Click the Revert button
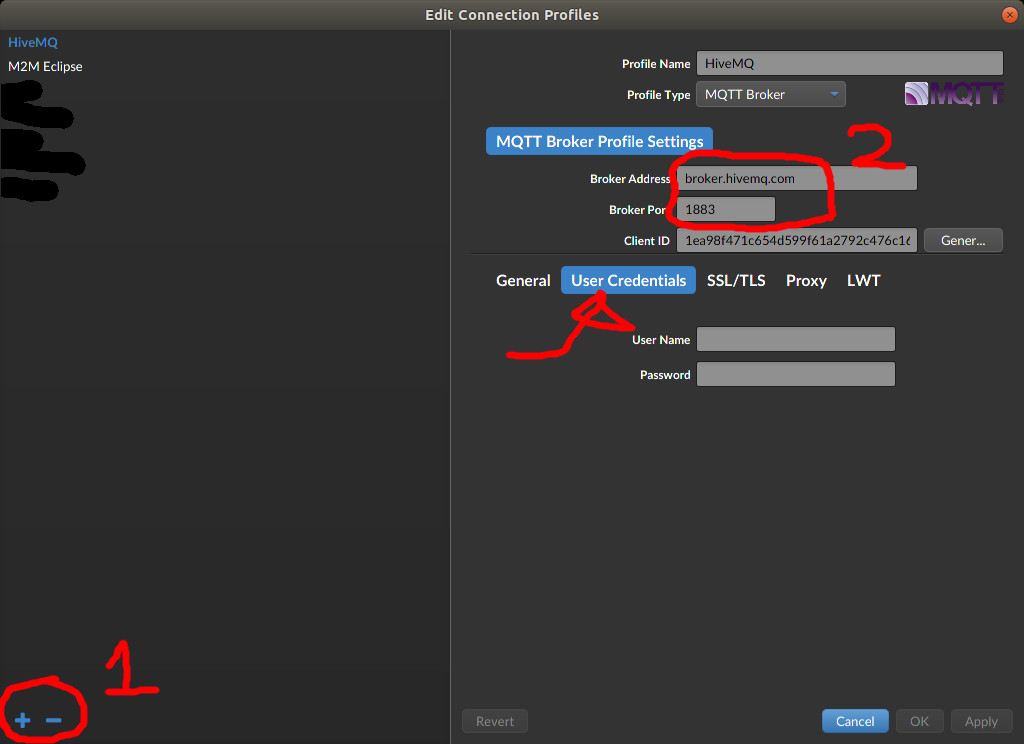This screenshot has height=744, width=1024. click(x=494, y=721)
